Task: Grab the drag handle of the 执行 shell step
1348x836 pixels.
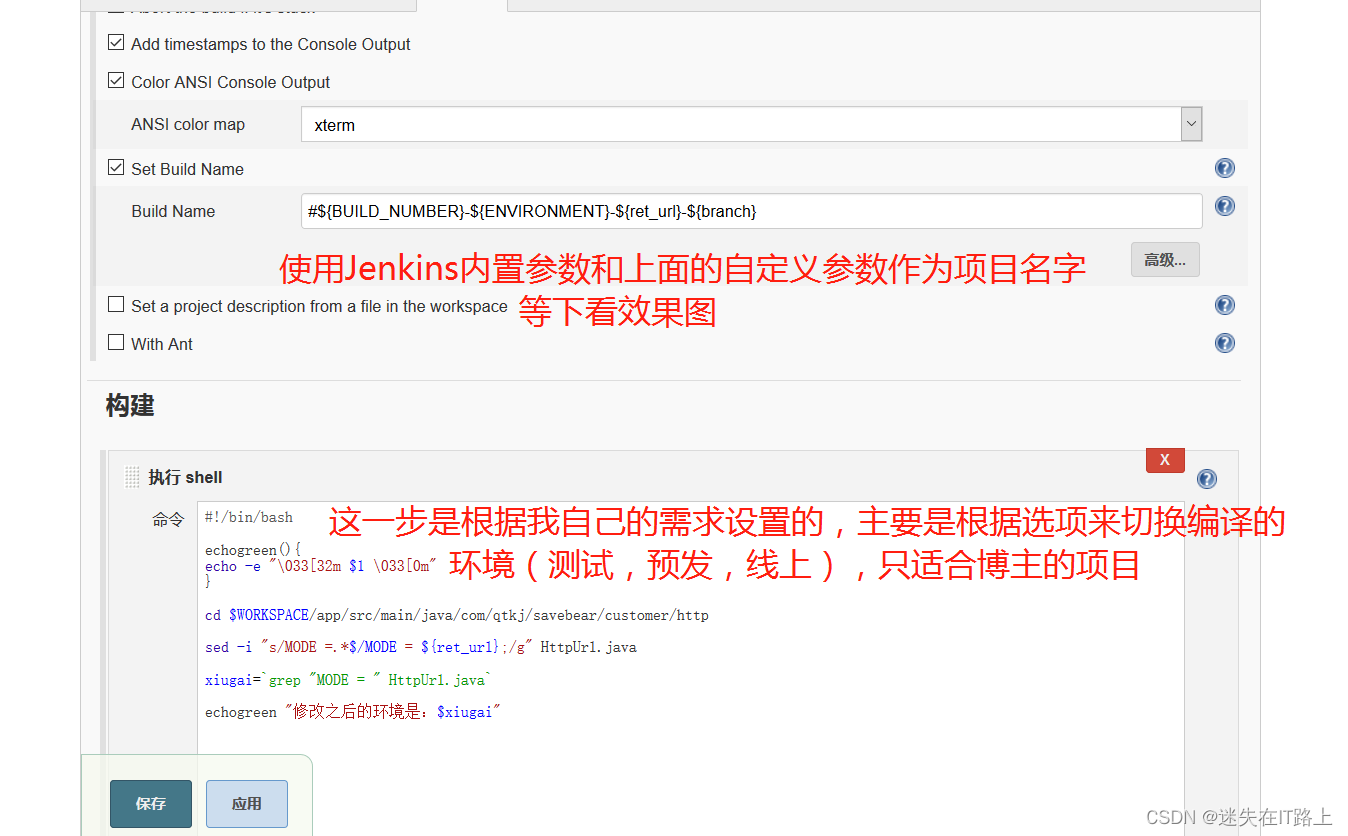Action: pyautogui.click(x=131, y=477)
